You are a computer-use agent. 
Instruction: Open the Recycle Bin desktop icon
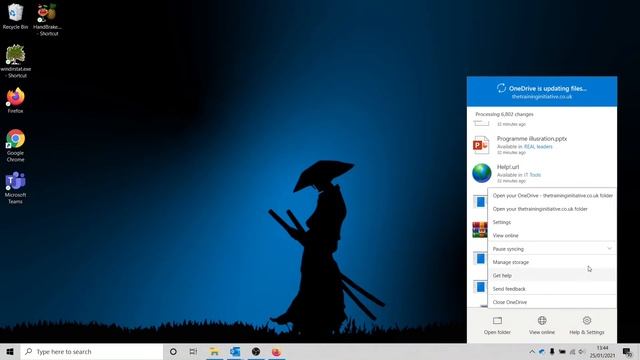click(x=15, y=16)
